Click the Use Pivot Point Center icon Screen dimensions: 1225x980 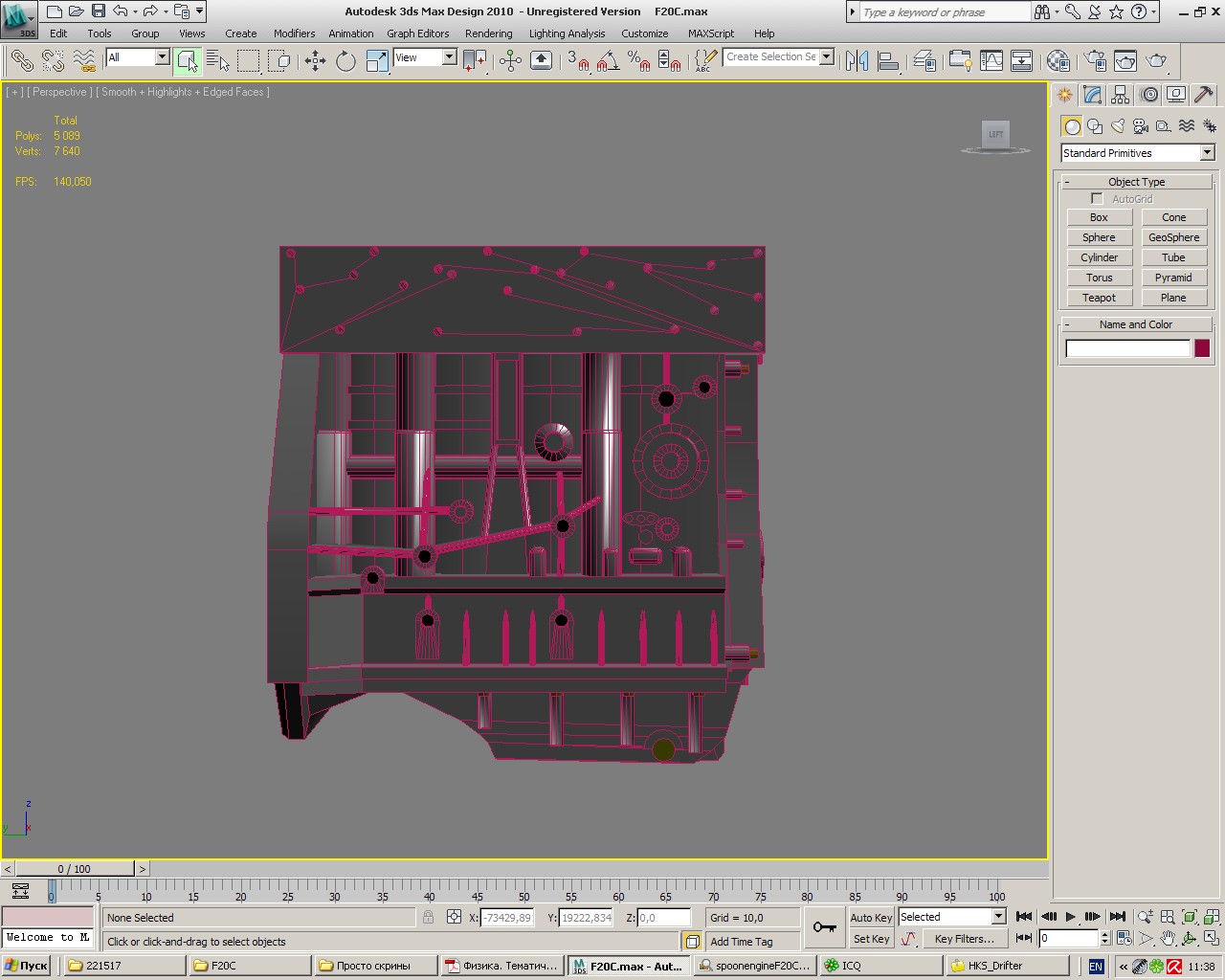[x=475, y=61]
